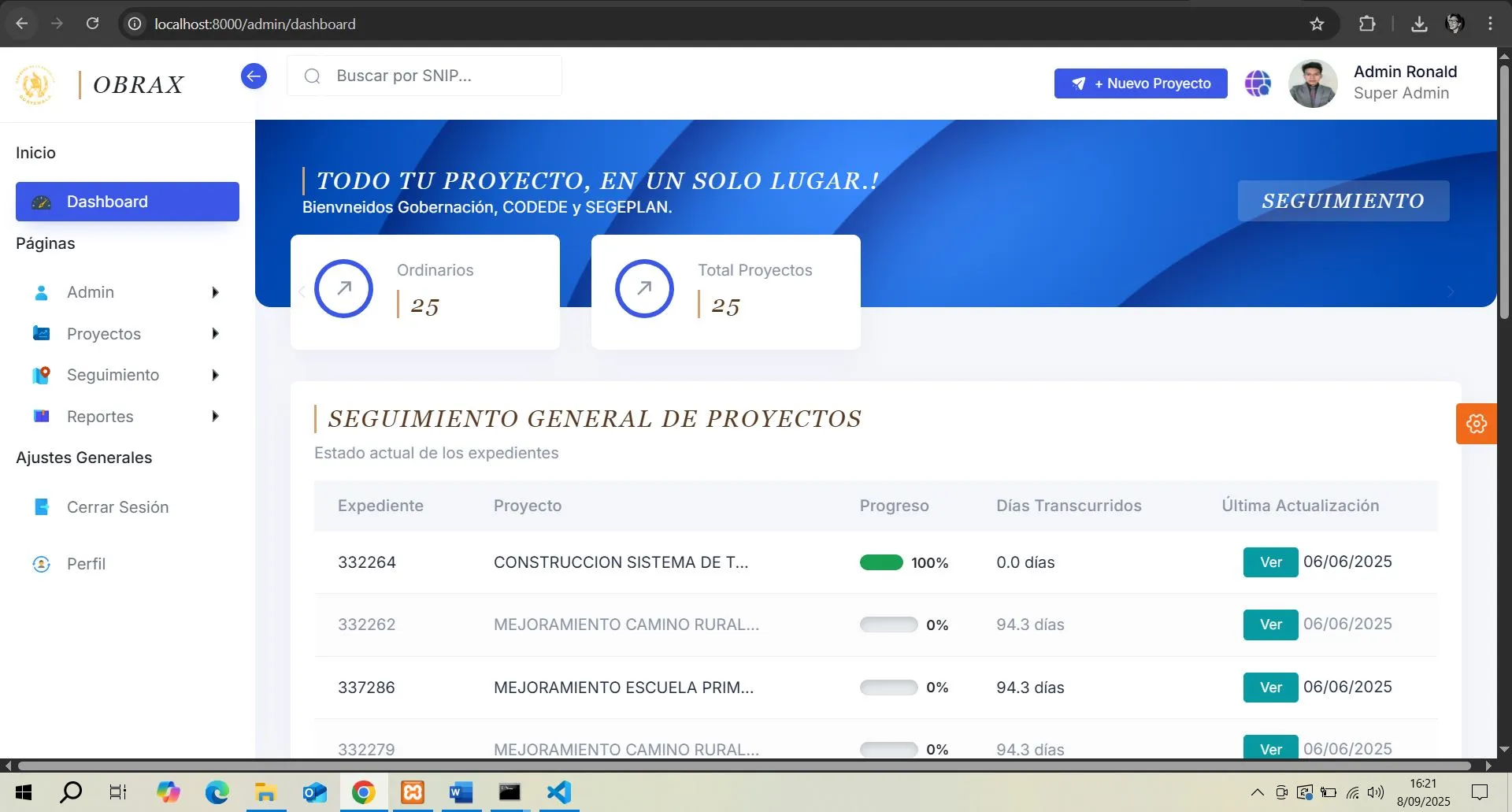Open the Admin Ronald profile avatar
This screenshot has width=1512, height=812.
(x=1312, y=83)
